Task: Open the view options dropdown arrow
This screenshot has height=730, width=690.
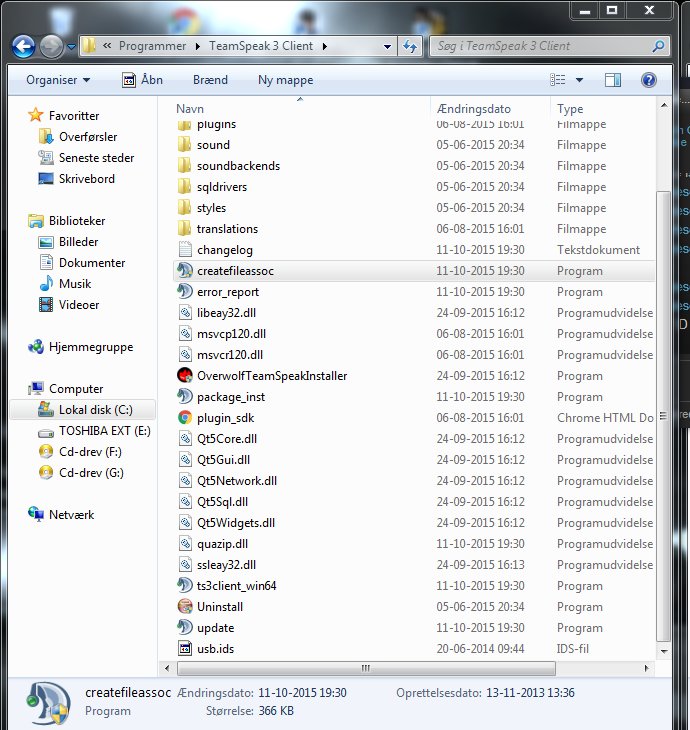Action: 579,80
